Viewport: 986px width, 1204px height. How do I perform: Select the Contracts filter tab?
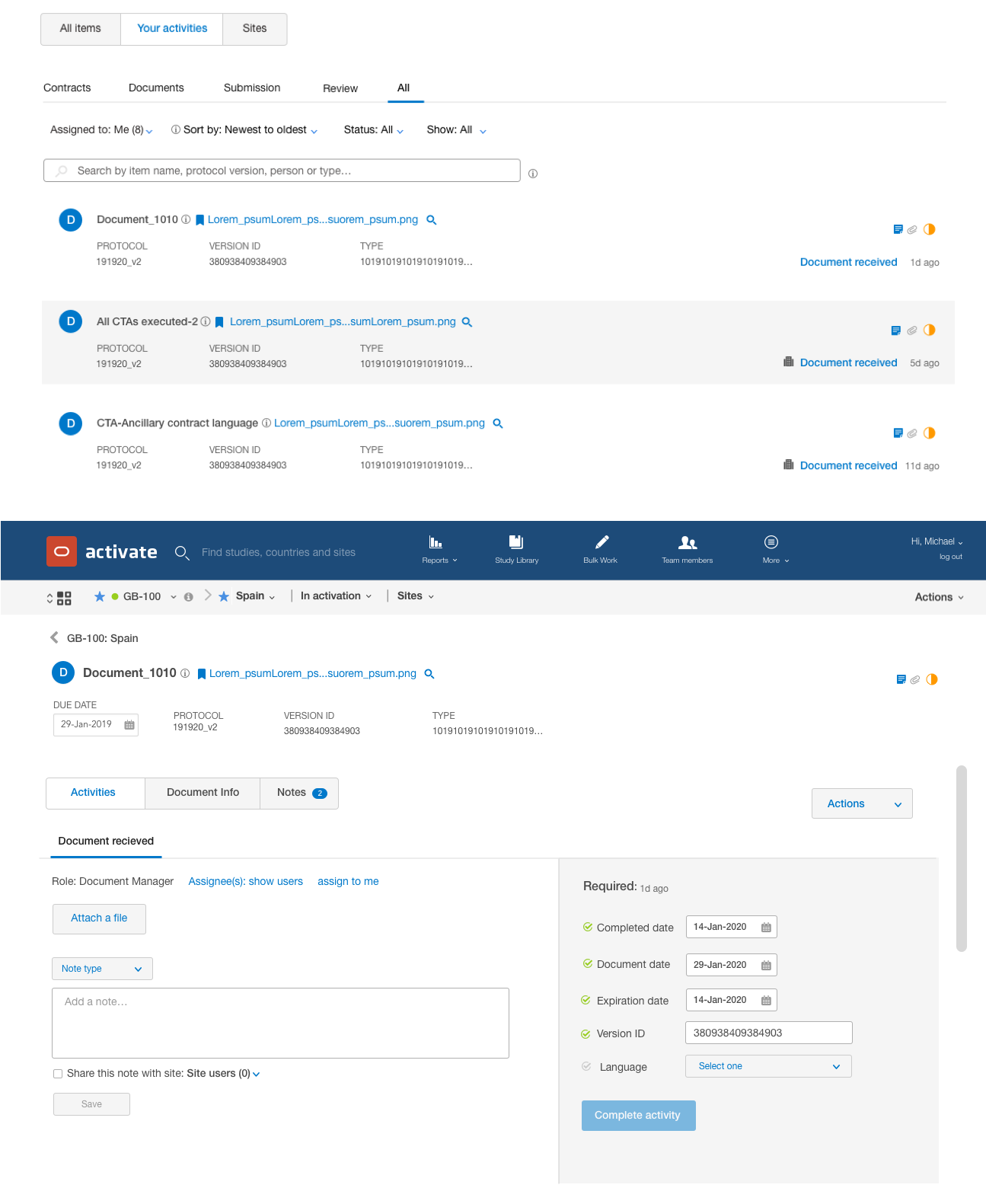[67, 88]
